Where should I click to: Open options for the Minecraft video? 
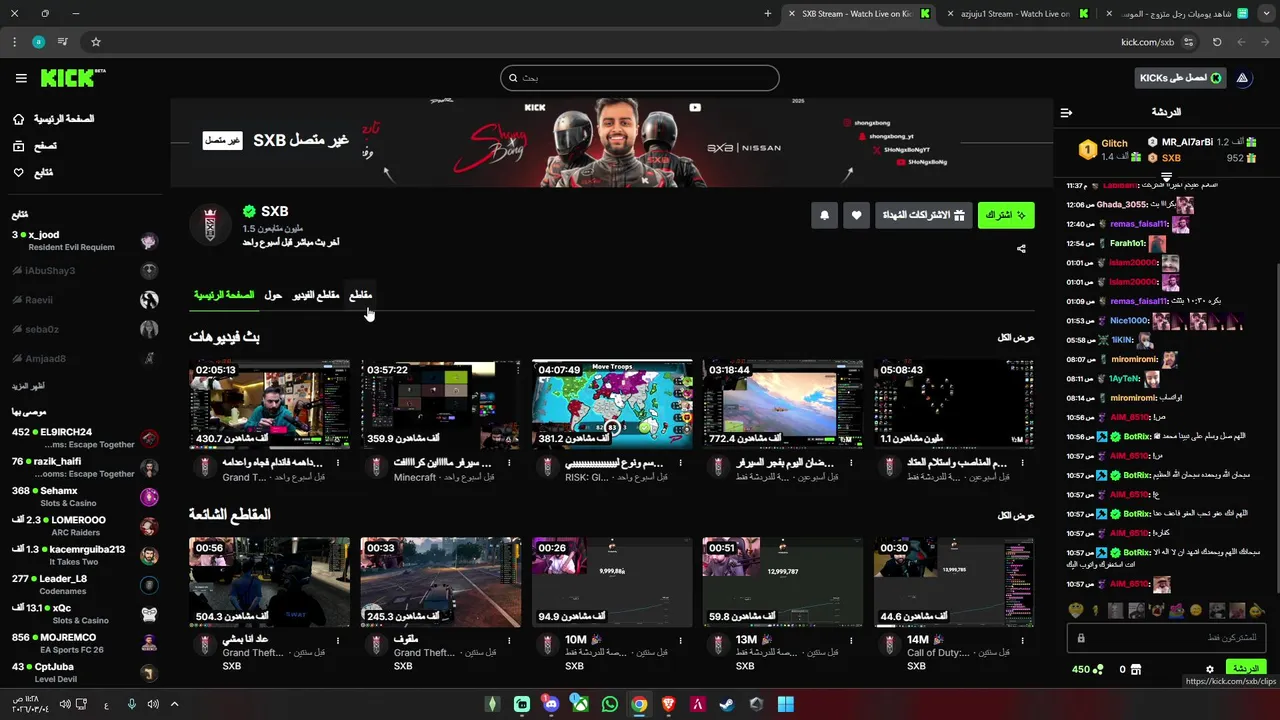[509, 464]
